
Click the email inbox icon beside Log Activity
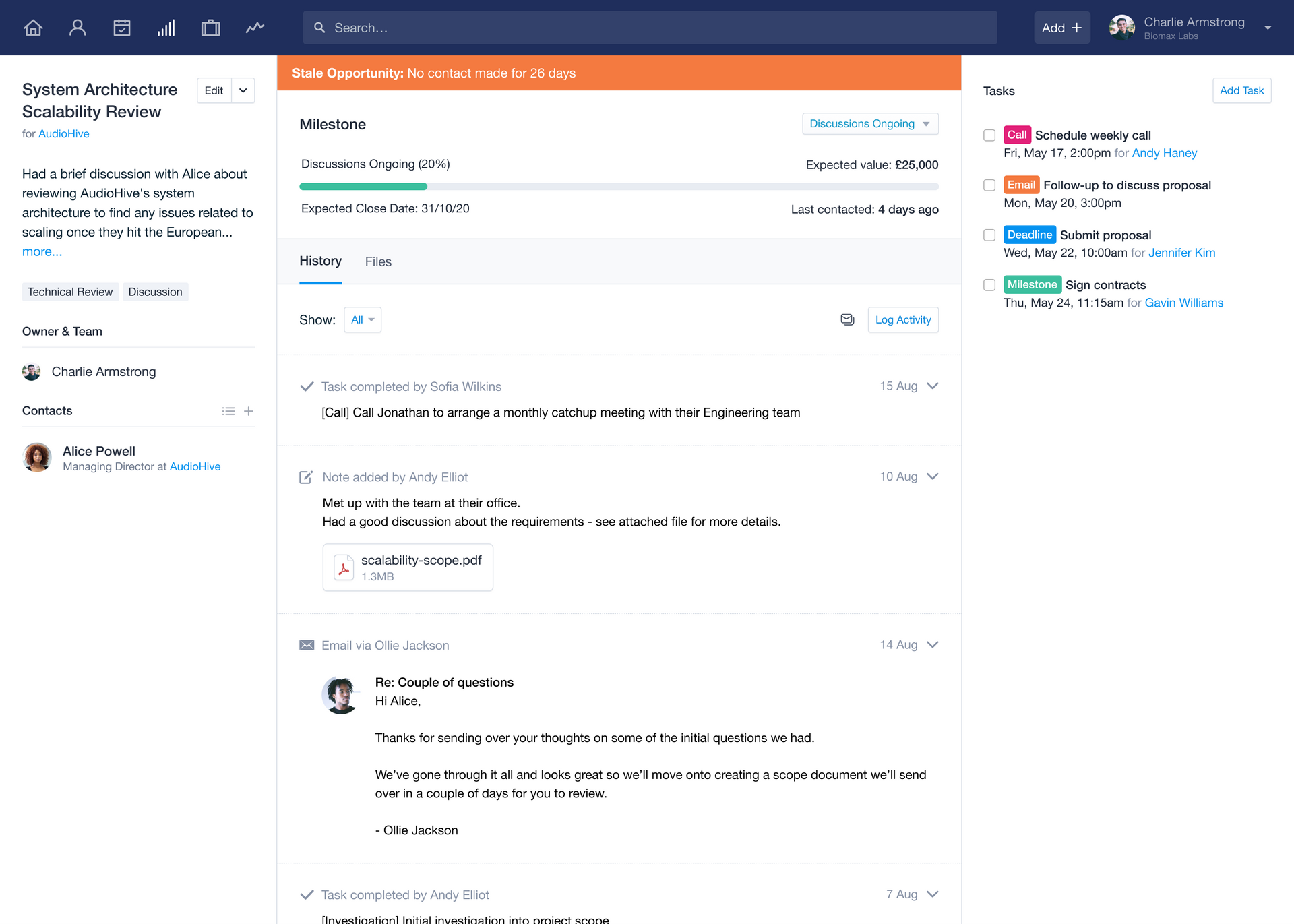coord(847,319)
